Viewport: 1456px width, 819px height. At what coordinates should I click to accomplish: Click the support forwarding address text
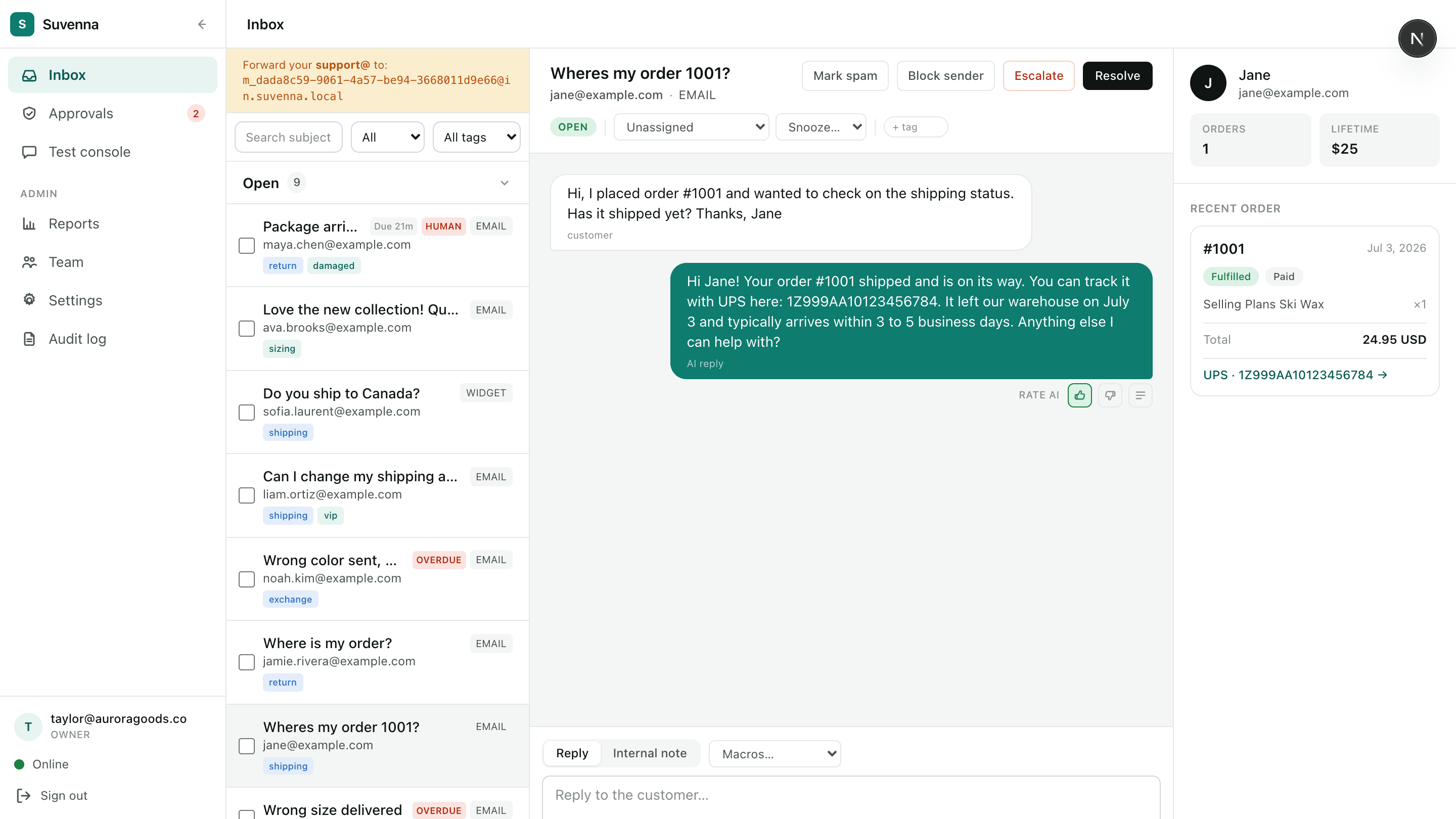coord(377,88)
